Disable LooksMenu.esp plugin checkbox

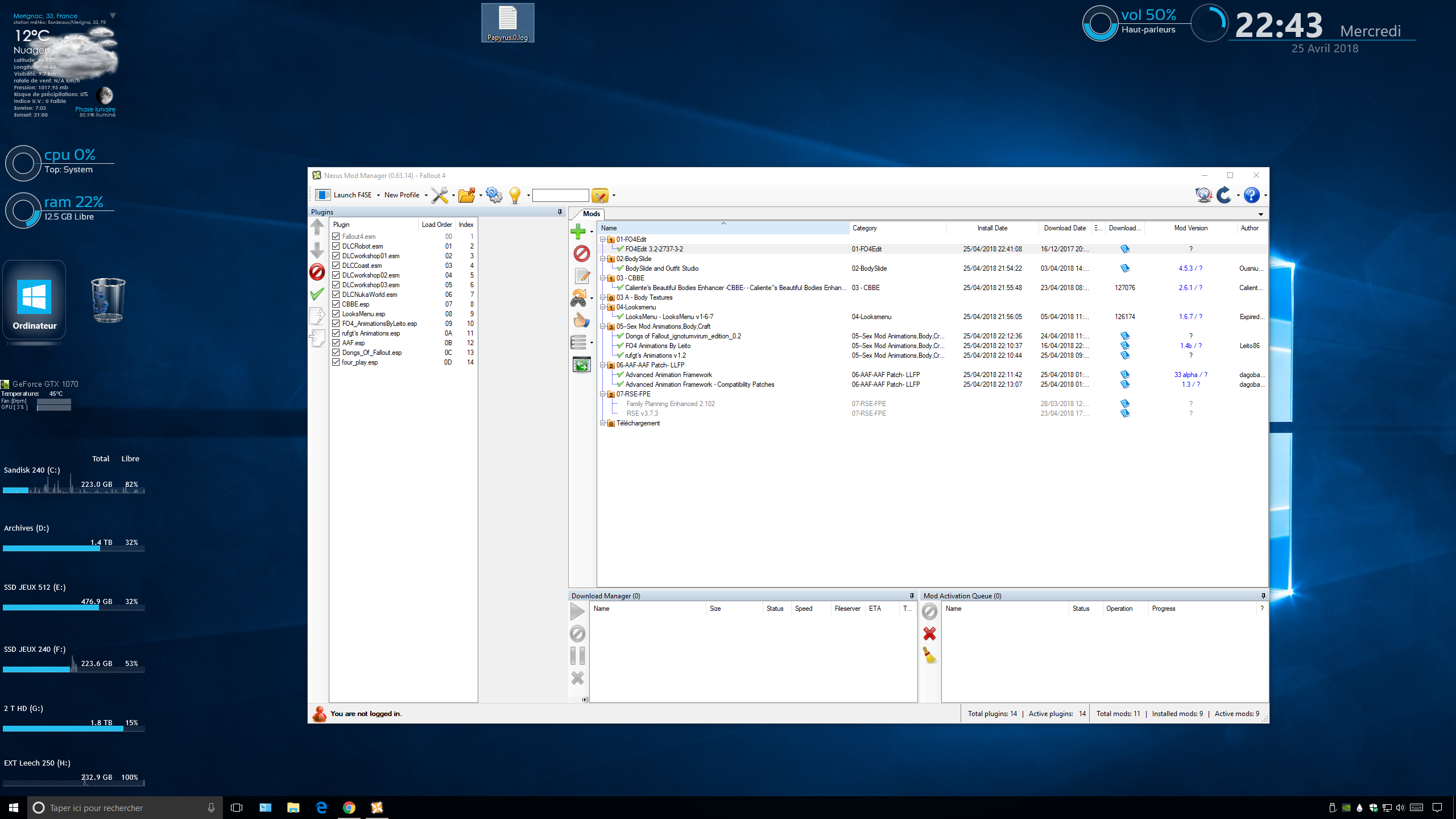(x=336, y=314)
